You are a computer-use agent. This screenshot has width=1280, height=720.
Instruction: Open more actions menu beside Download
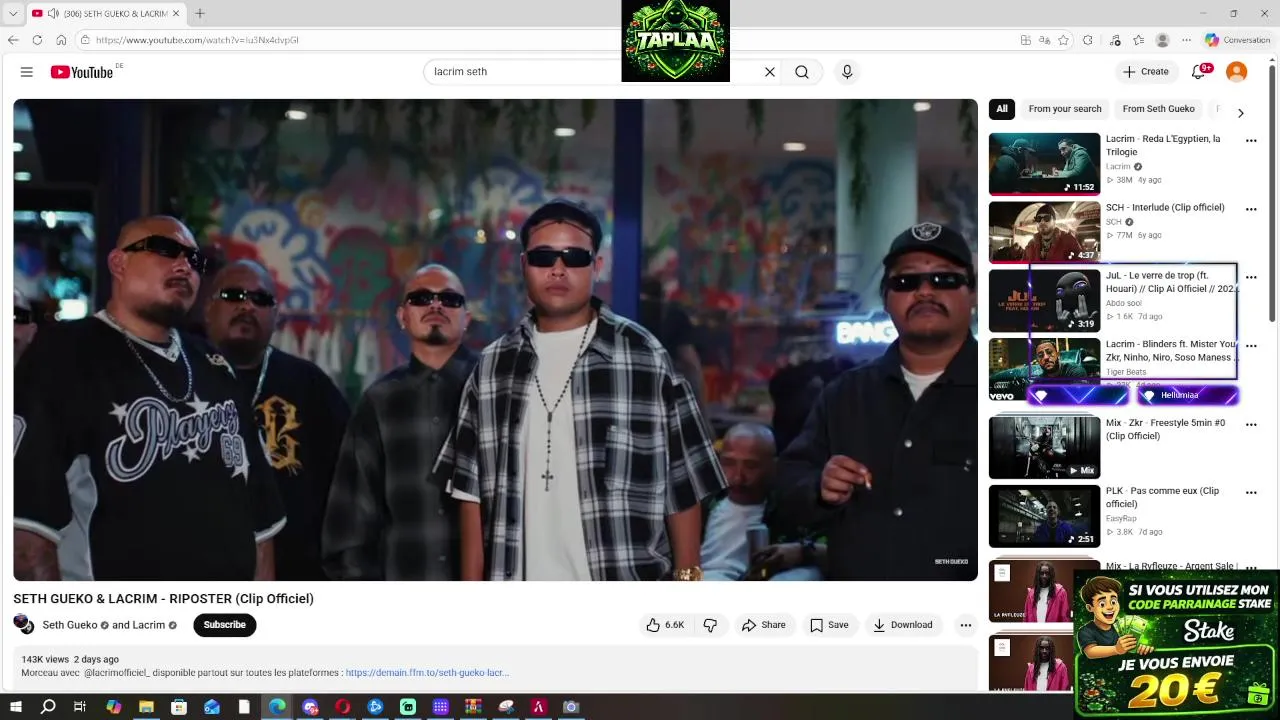coord(966,625)
